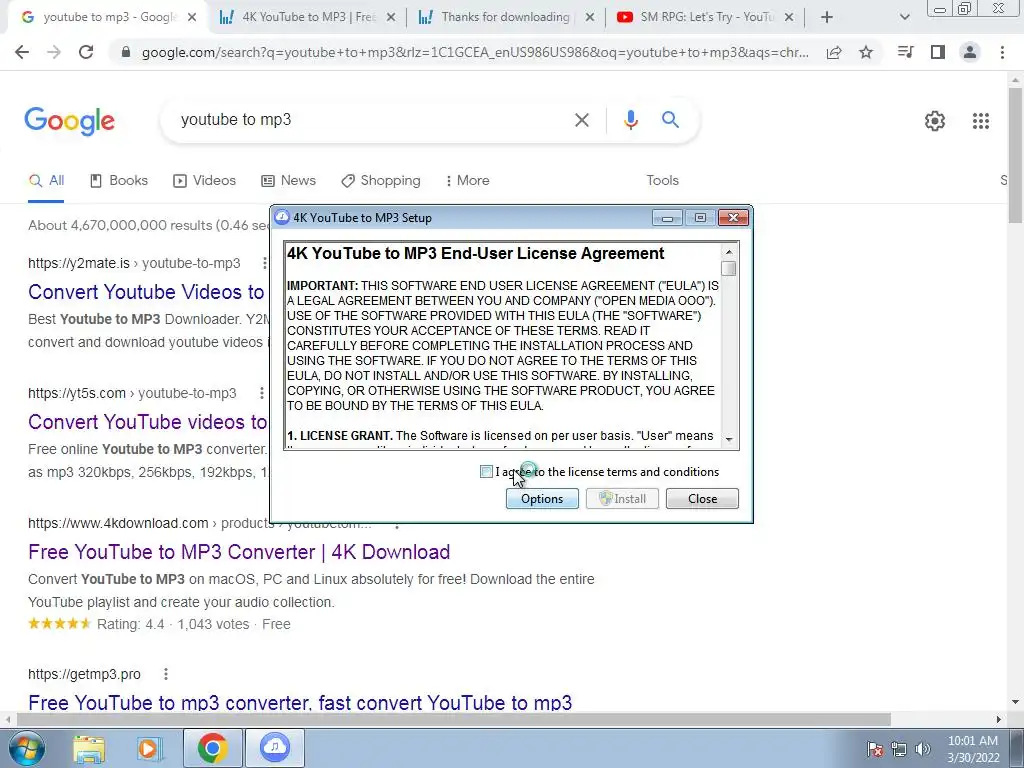Open search Tools
The width and height of the screenshot is (1024, 768).
point(662,181)
